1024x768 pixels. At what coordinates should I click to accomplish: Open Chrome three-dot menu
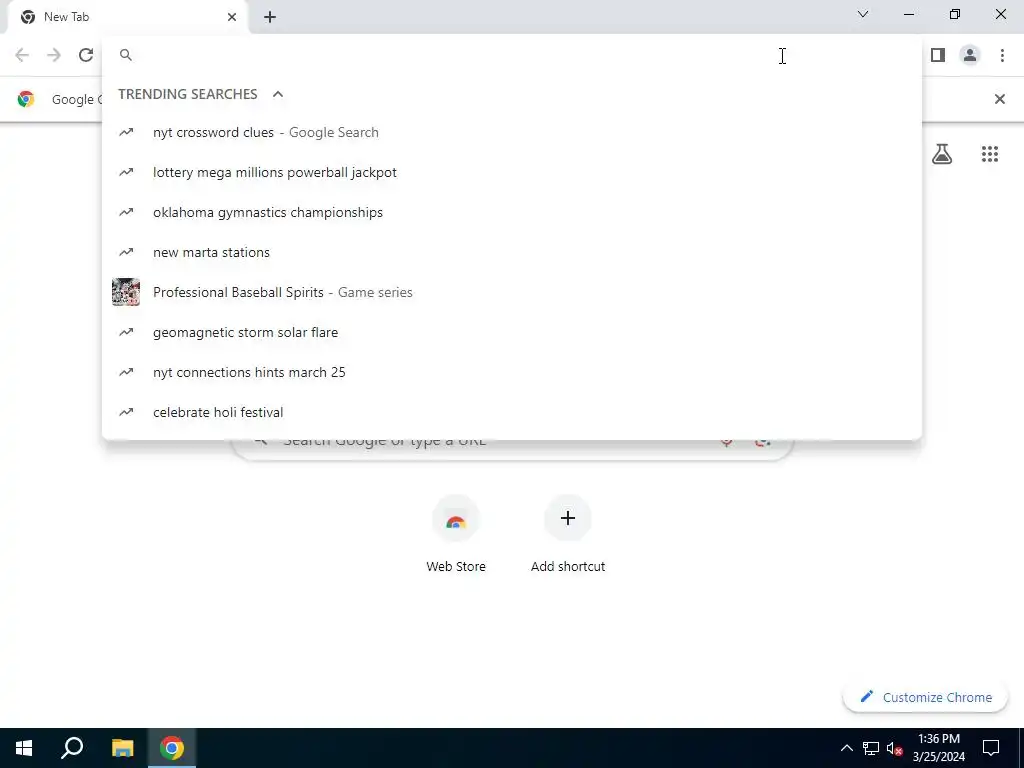pos(1002,55)
